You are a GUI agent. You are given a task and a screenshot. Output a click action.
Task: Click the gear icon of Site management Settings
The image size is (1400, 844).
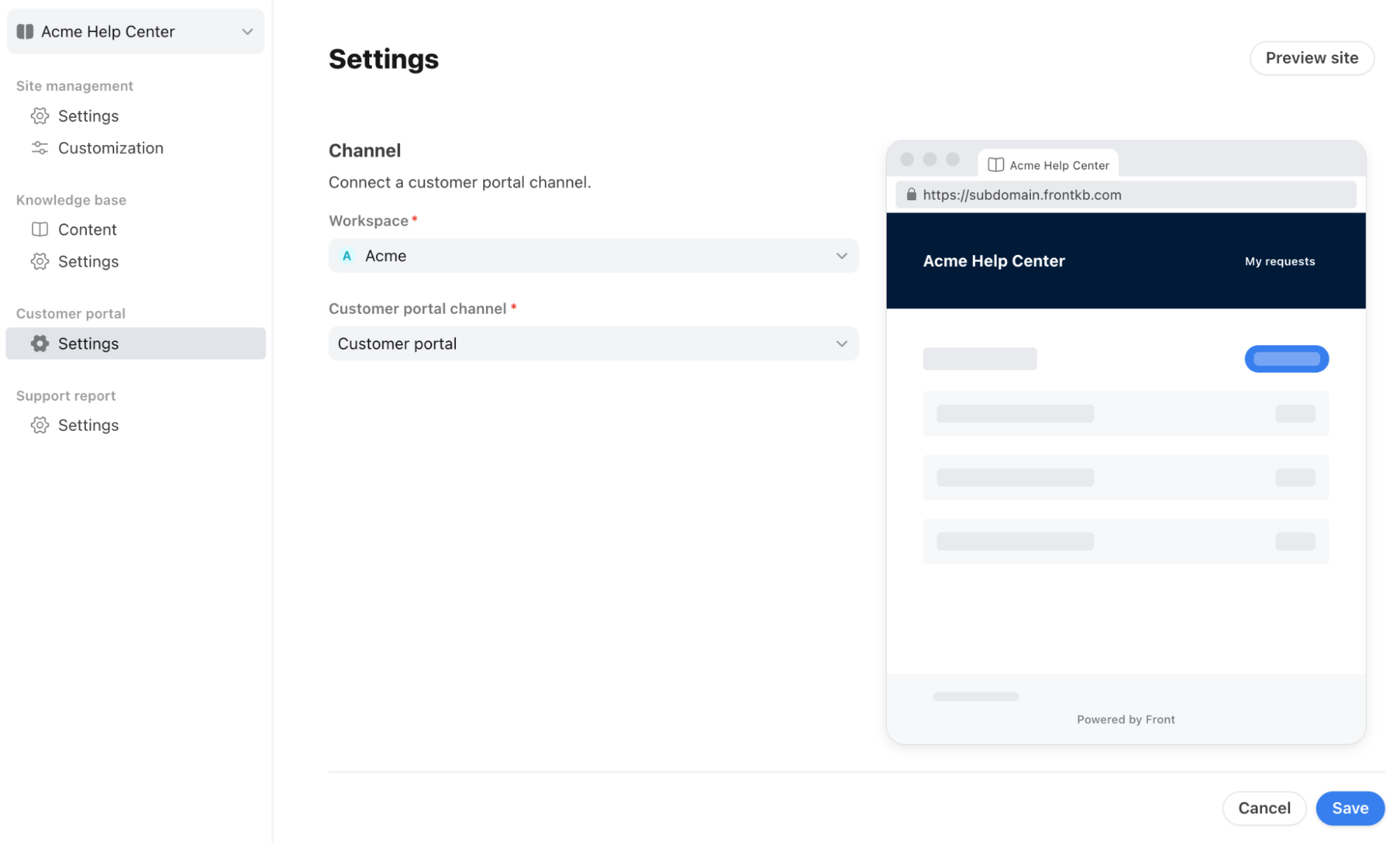(40, 116)
